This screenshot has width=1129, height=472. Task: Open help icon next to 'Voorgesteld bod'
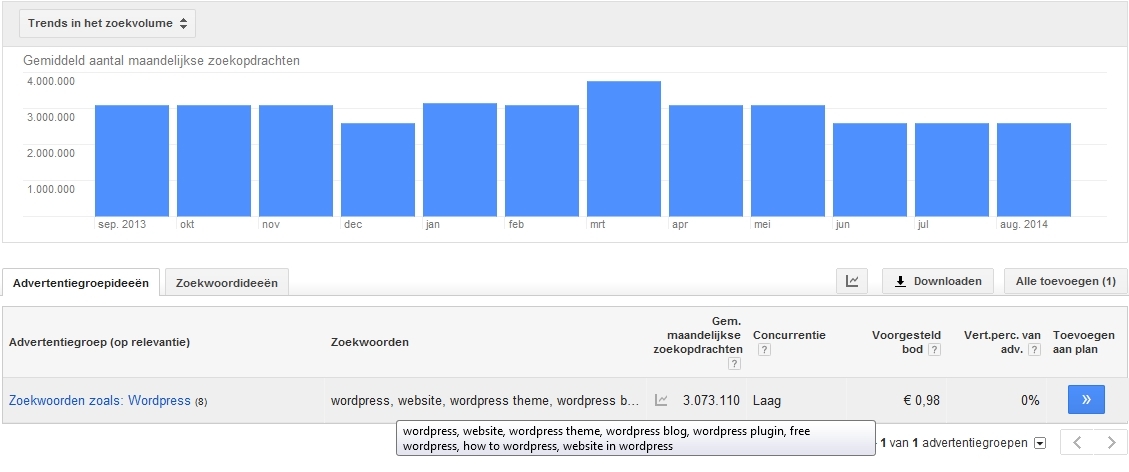[935, 350]
